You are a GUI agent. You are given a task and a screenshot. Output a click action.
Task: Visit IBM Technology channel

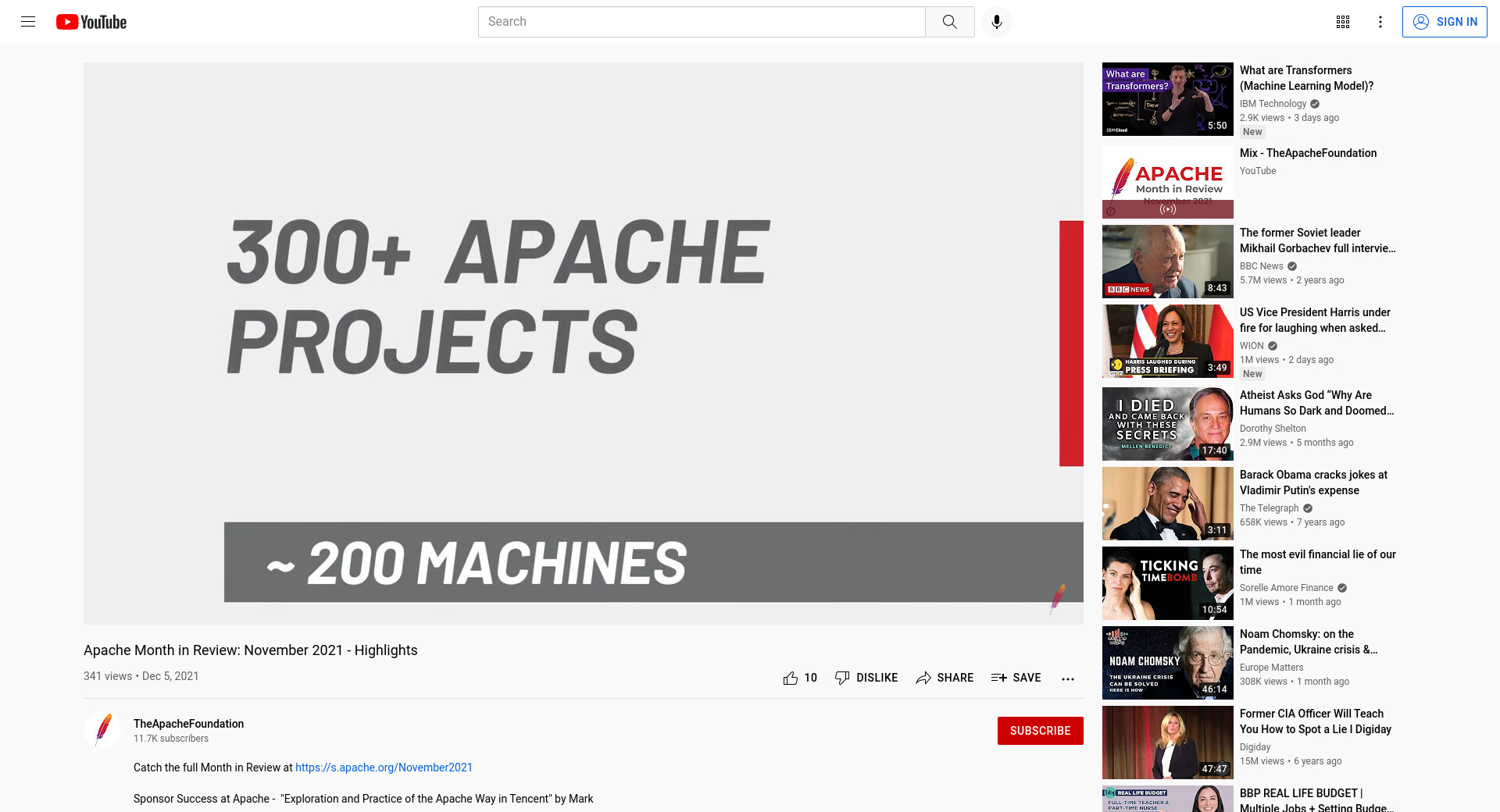(1273, 104)
